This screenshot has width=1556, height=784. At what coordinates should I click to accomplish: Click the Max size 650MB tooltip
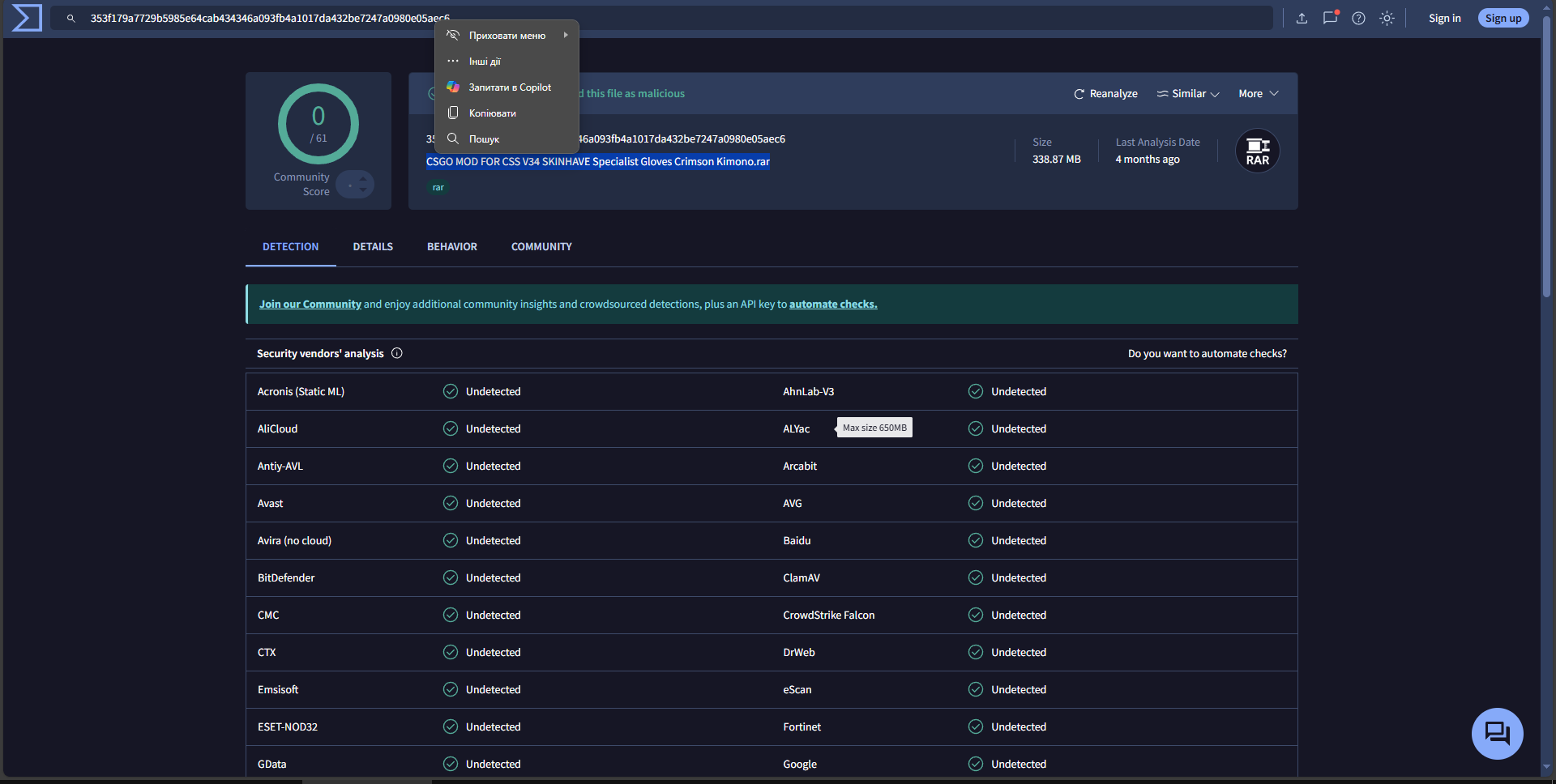pos(874,428)
